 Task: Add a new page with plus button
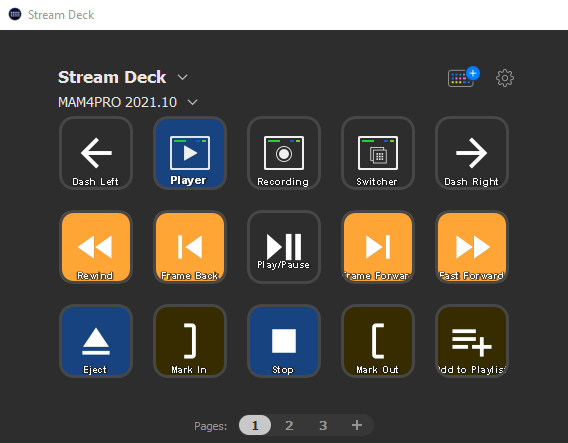(x=357, y=425)
